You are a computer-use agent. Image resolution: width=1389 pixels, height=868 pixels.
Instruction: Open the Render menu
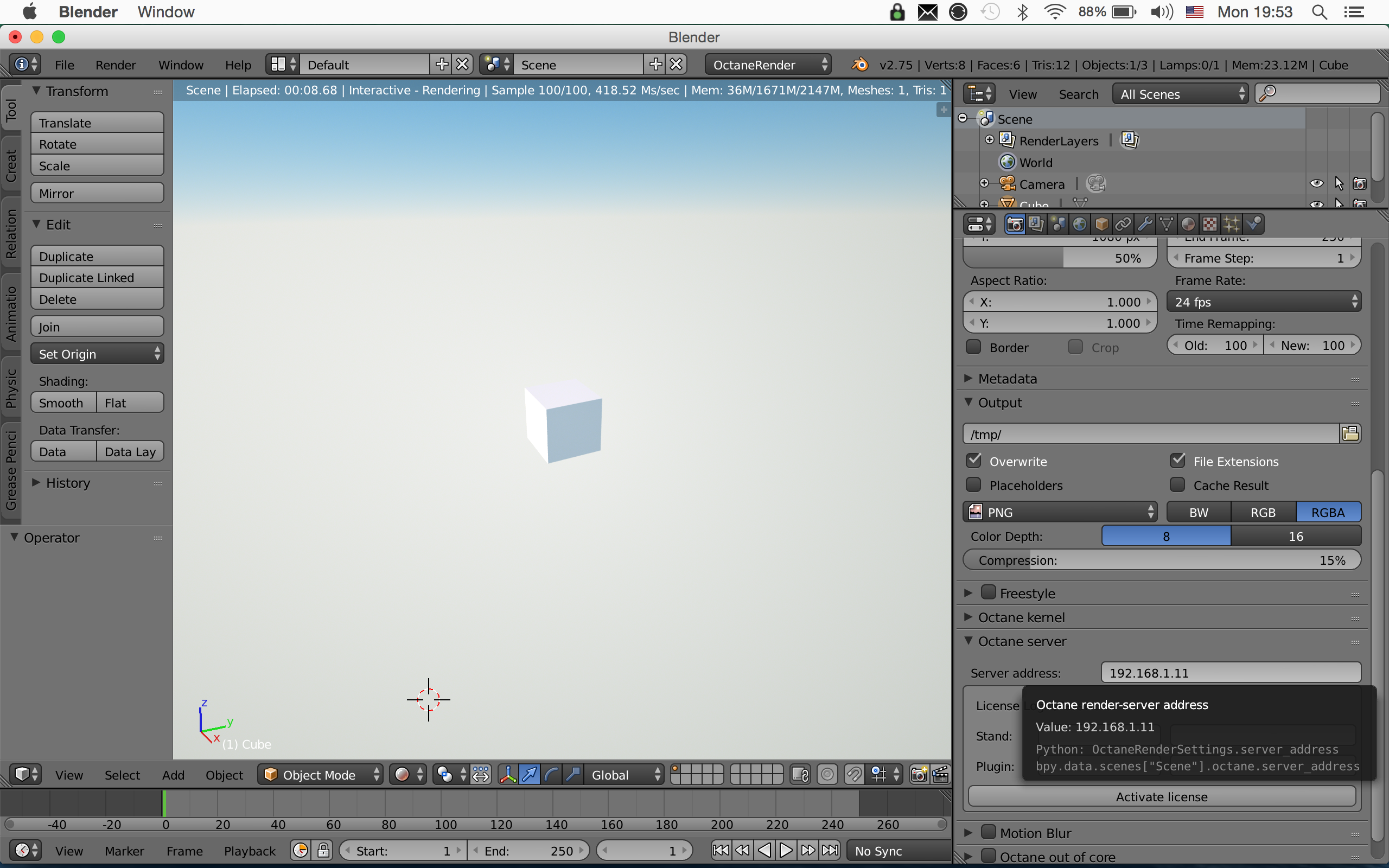click(116, 65)
